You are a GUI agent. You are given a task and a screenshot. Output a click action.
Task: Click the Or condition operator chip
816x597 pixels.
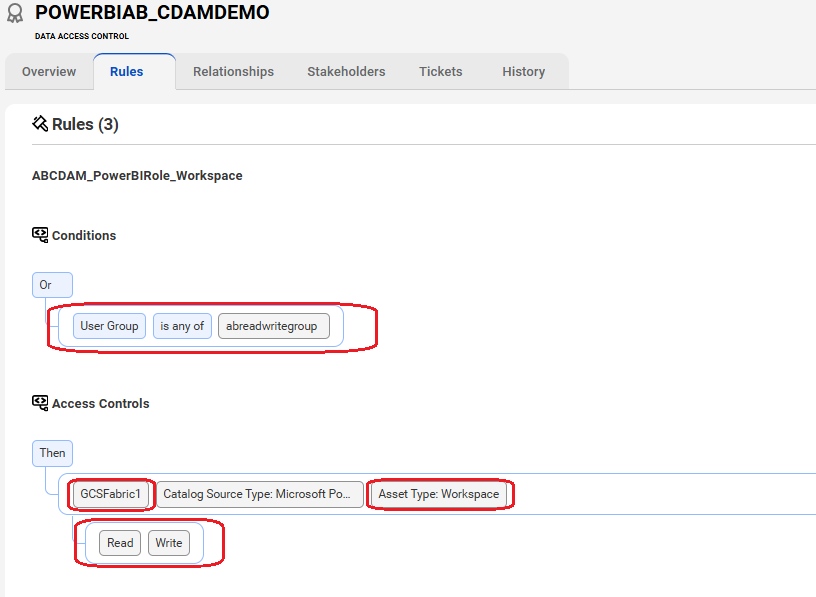(x=52, y=285)
